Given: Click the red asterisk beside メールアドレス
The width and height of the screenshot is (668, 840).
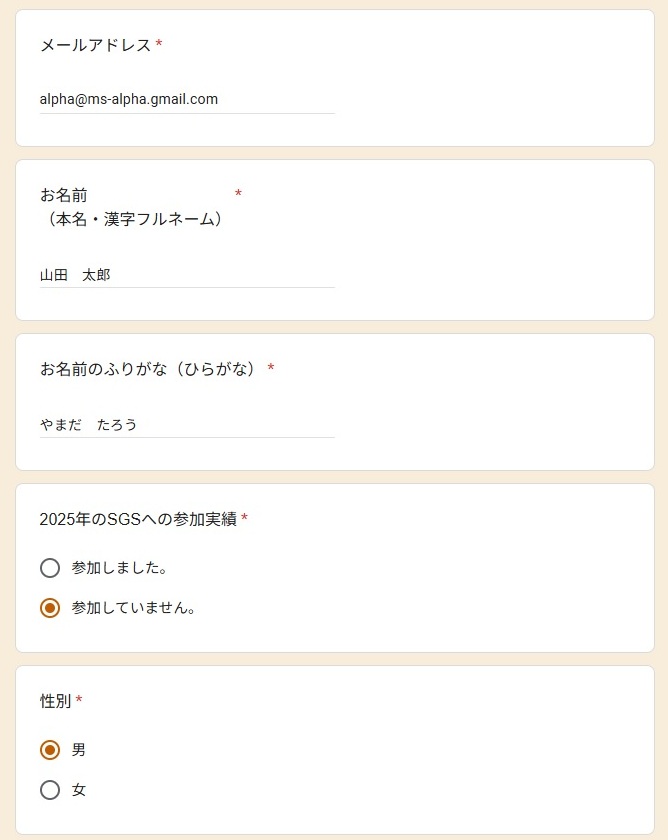Looking at the screenshot, I should 159,45.
